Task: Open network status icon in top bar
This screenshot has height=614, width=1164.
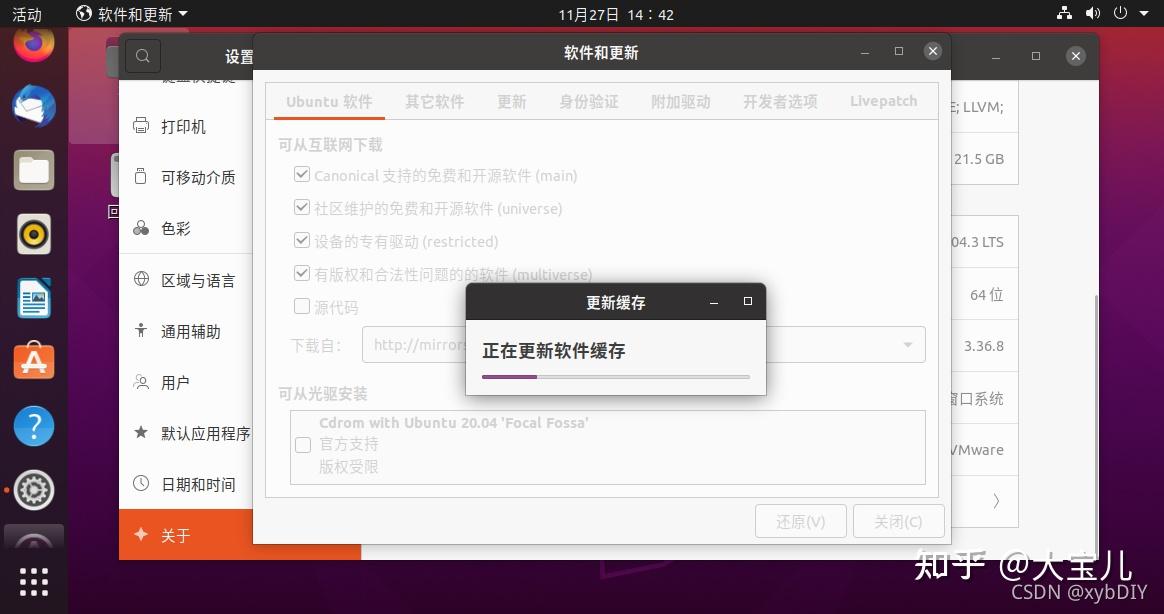Action: (x=1065, y=13)
